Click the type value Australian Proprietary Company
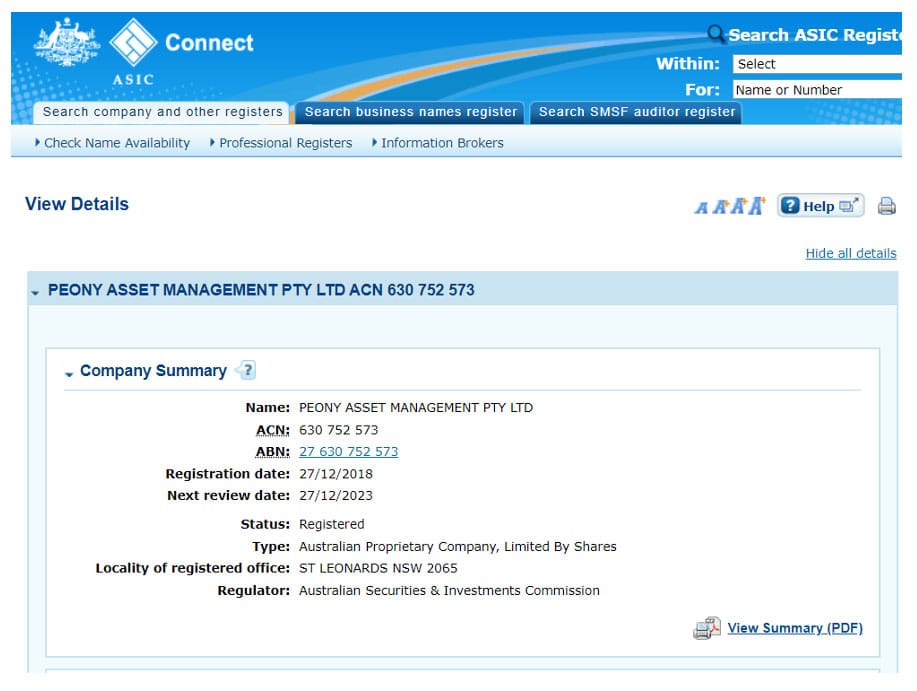This screenshot has height=691, width=917. click(x=457, y=546)
